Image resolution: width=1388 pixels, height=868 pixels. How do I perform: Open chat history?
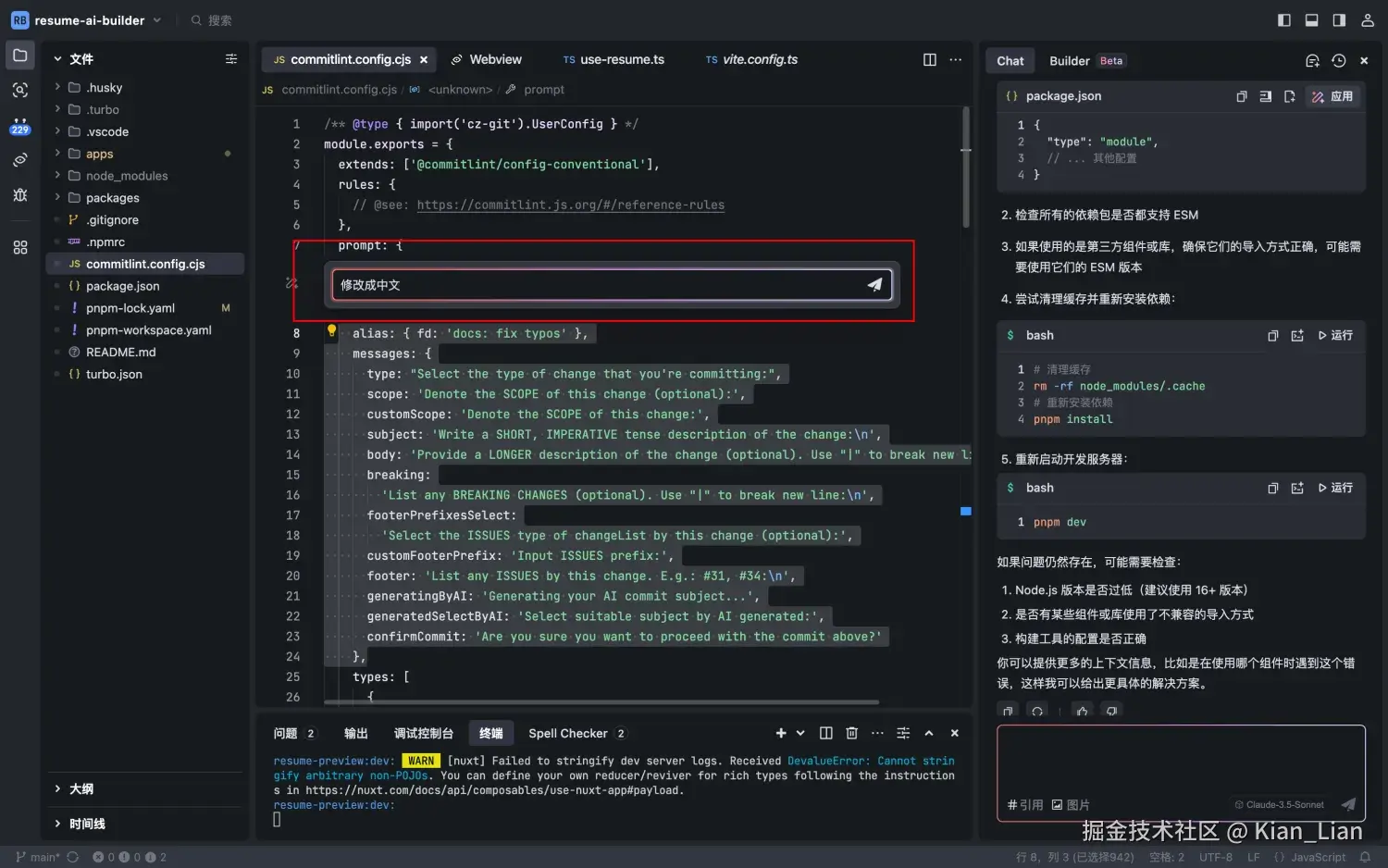[1338, 61]
